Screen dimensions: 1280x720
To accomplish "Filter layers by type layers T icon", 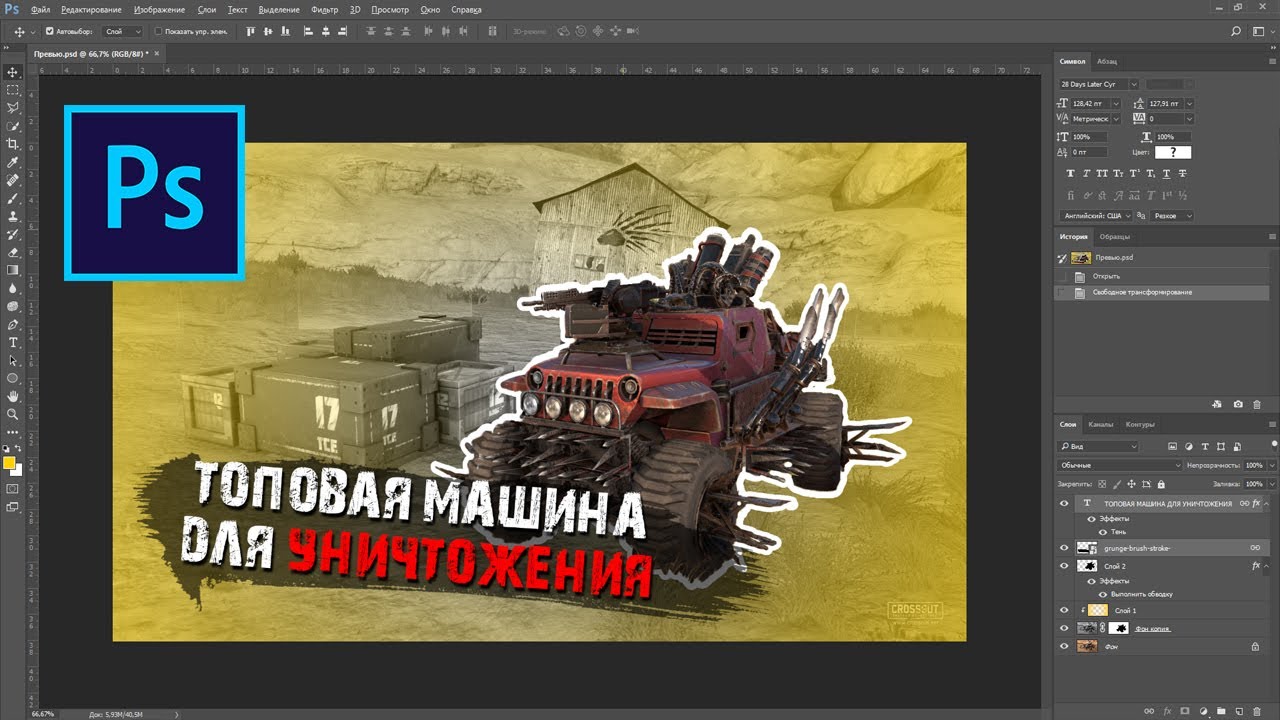I will pyautogui.click(x=1205, y=446).
